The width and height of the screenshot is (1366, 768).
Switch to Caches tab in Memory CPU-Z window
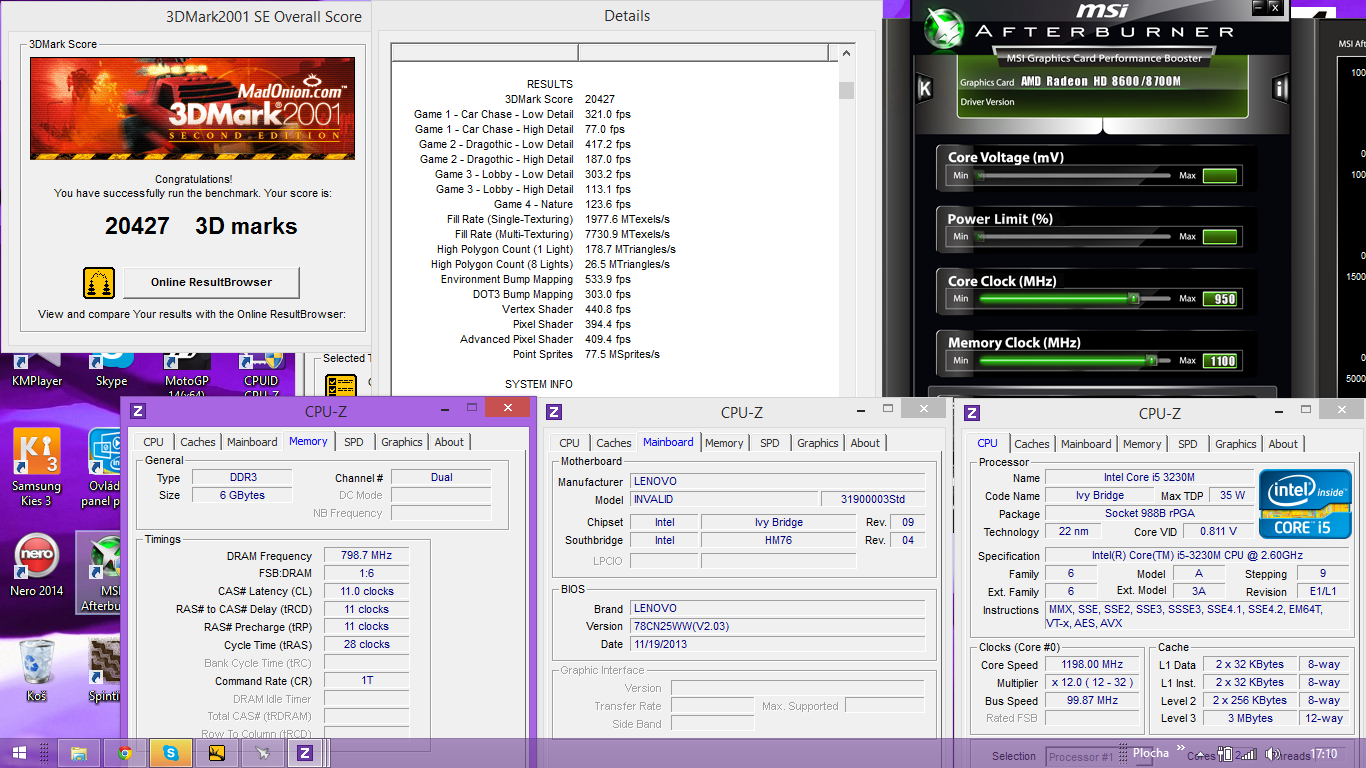[198, 442]
